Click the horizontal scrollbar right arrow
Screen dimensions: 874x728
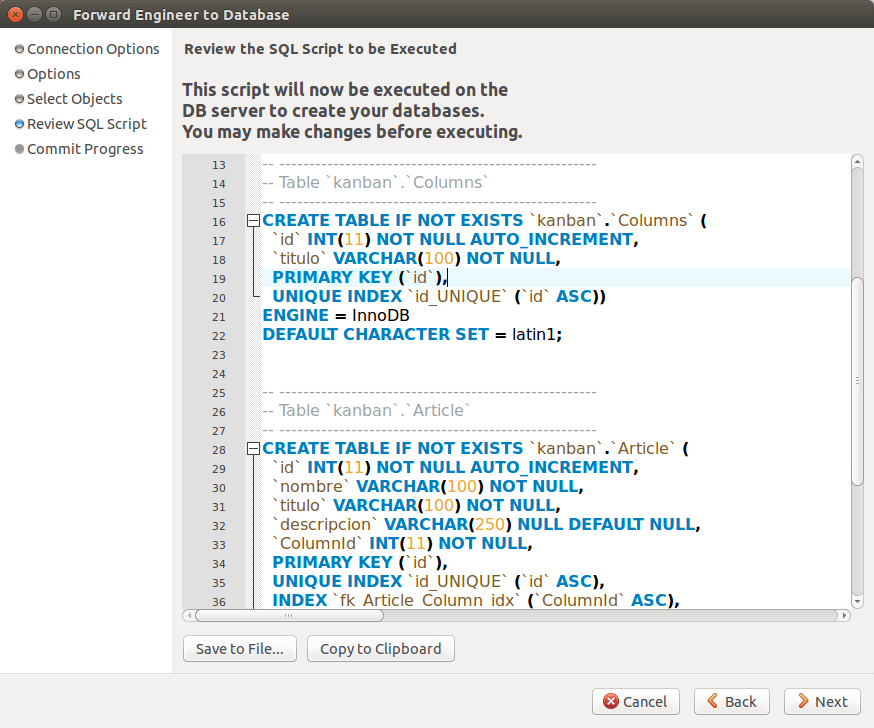pyautogui.click(x=844, y=615)
